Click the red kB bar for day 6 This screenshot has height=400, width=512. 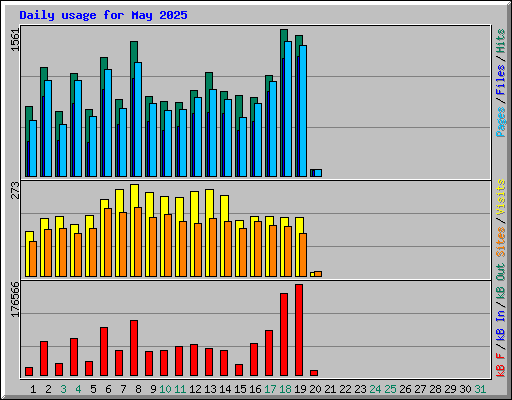pos(104,351)
